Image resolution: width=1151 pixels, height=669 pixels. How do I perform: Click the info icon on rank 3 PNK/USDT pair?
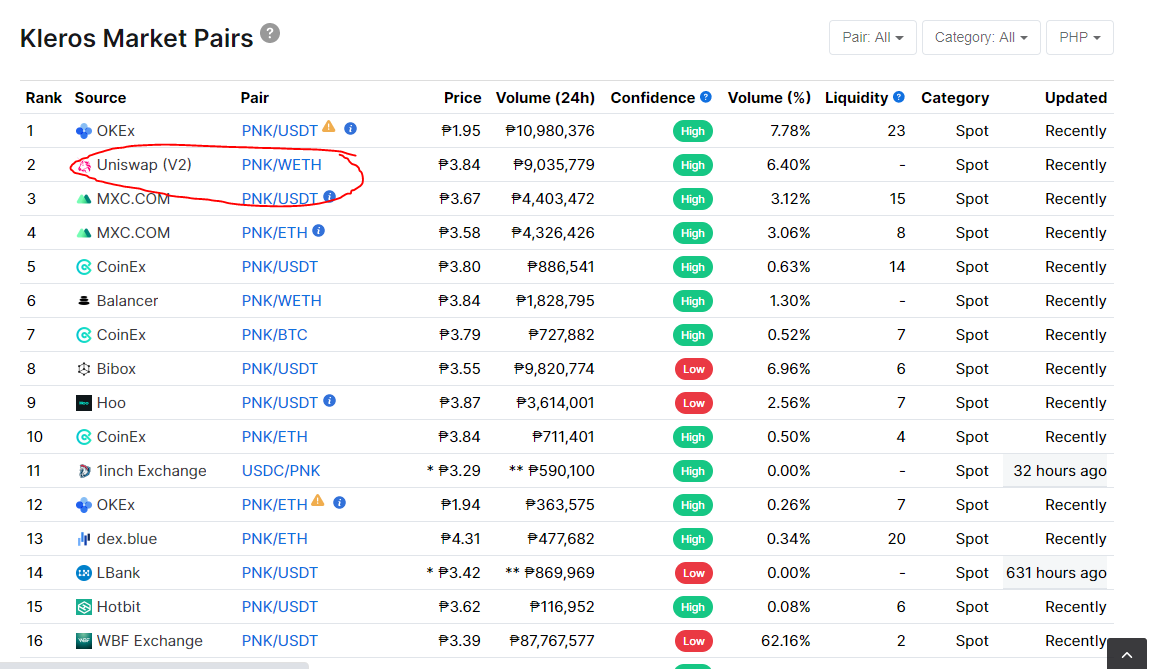coord(330,196)
